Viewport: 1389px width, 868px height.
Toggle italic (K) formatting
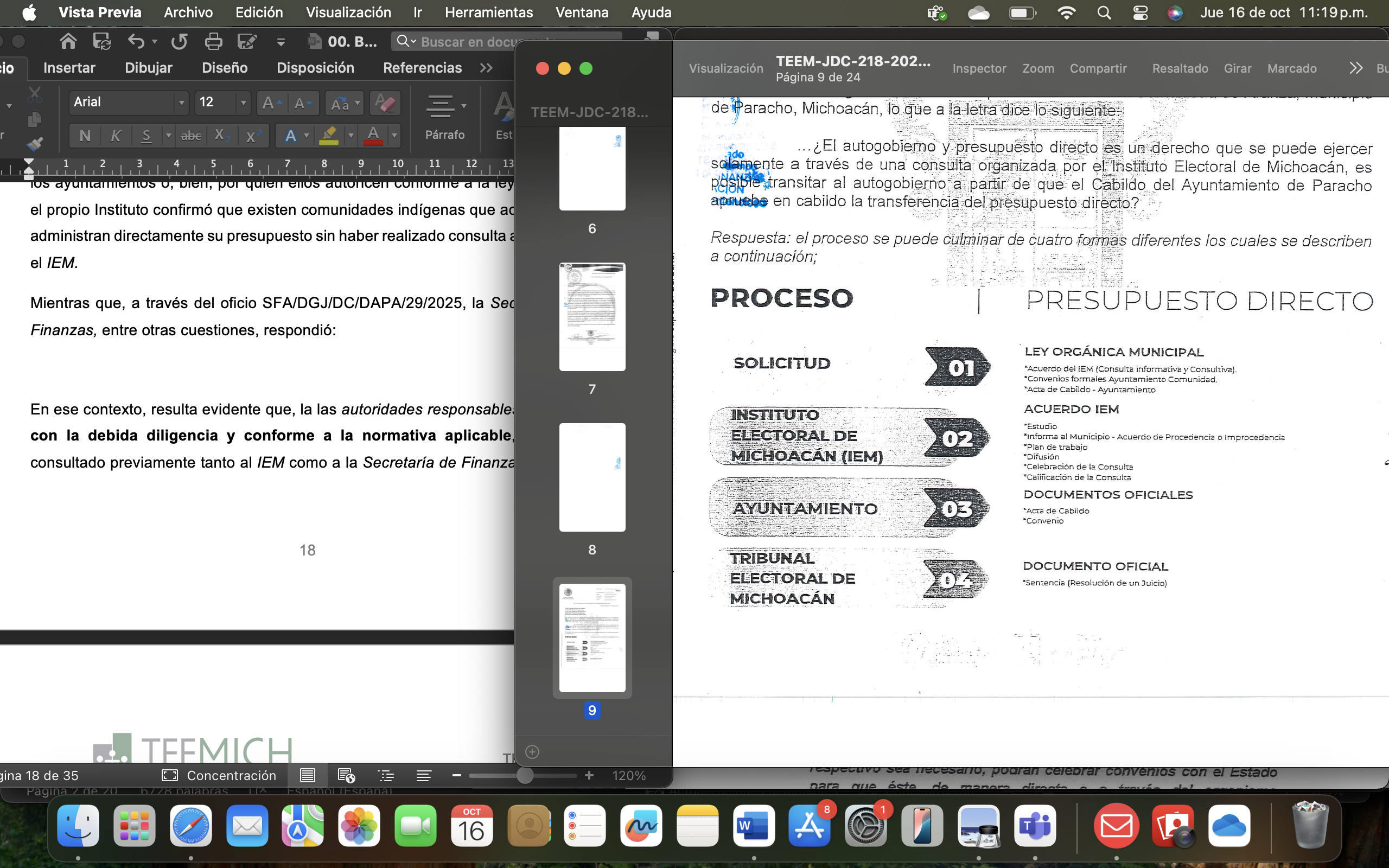point(116,136)
